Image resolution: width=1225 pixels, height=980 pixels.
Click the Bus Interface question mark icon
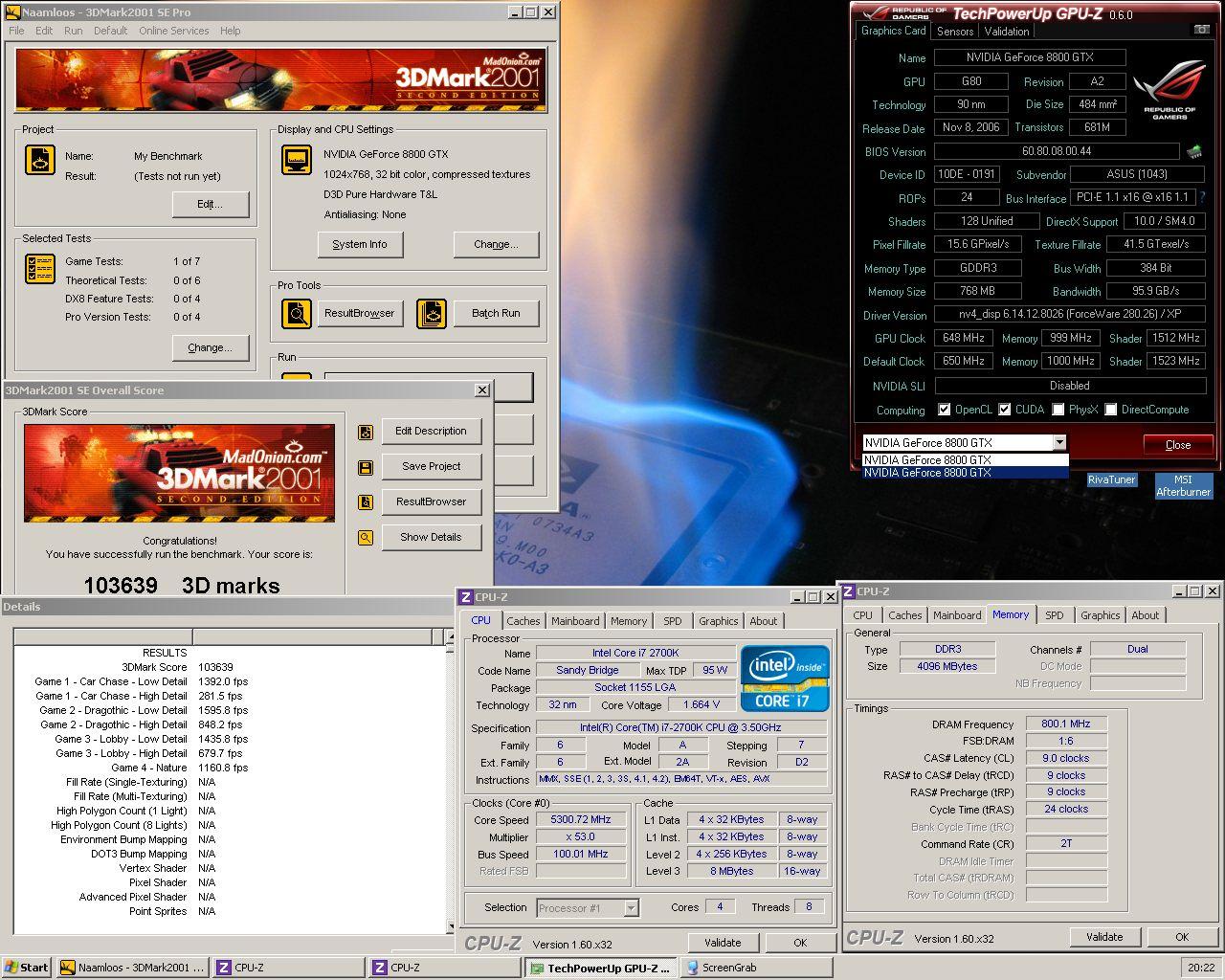1203,197
